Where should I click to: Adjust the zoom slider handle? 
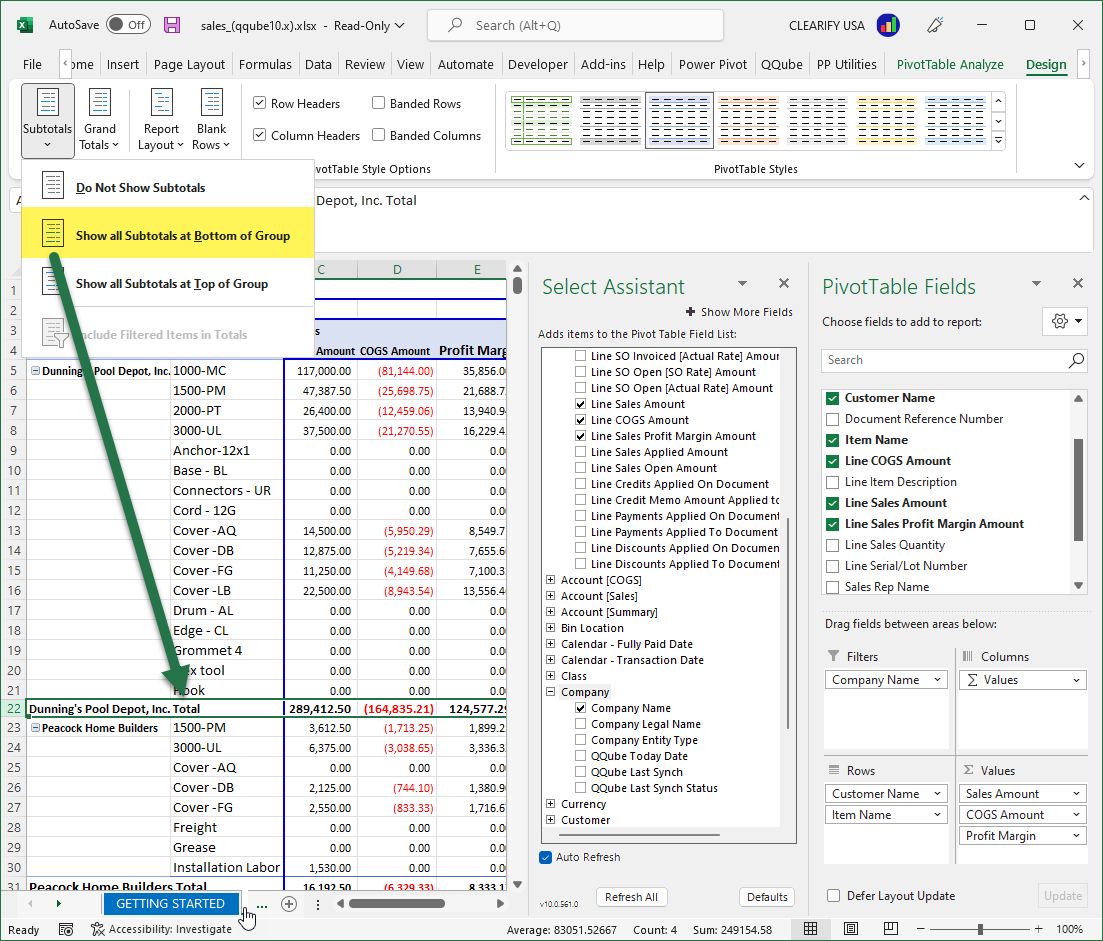click(980, 929)
